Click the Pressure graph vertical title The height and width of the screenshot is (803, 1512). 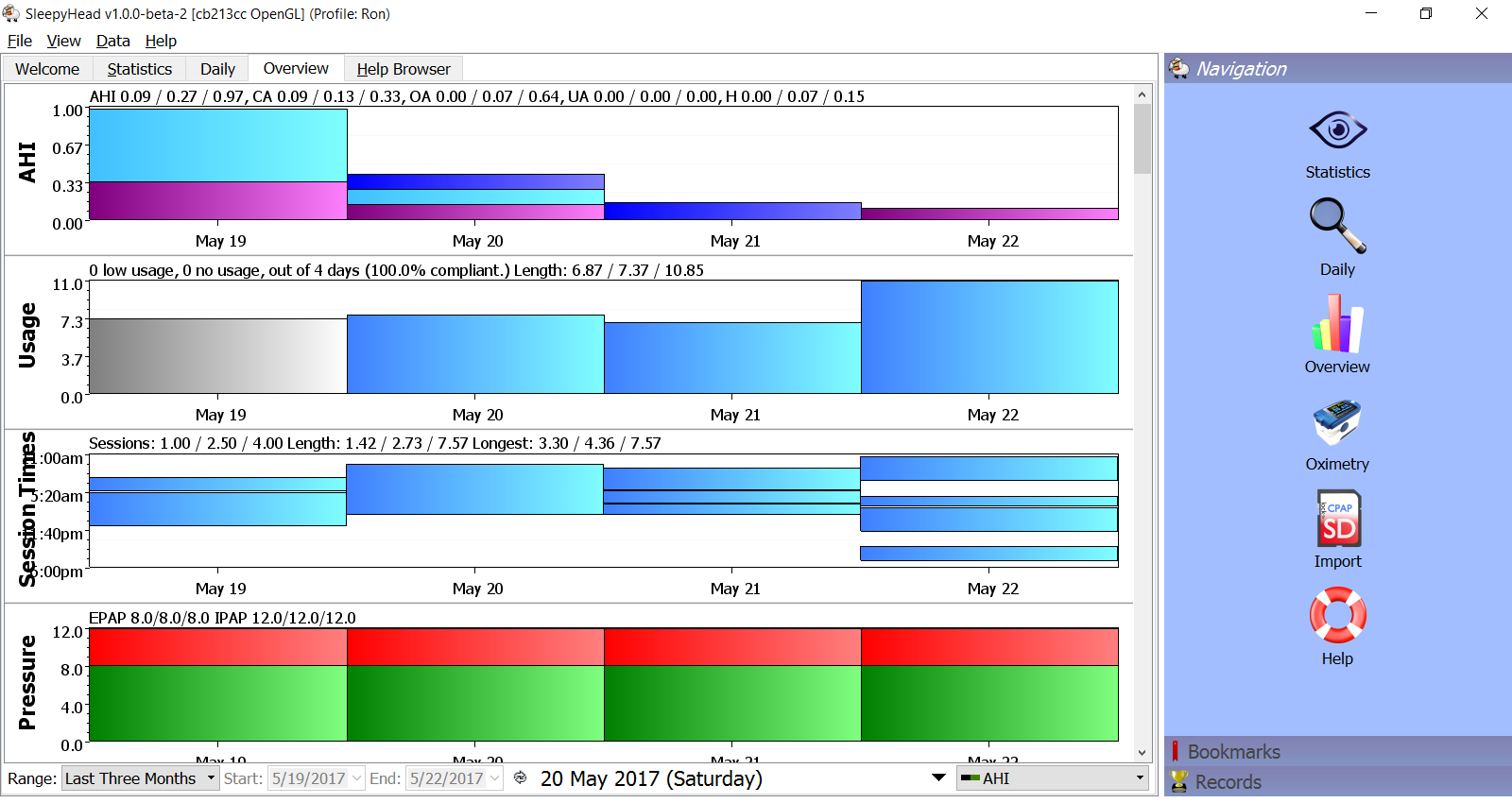[27, 682]
